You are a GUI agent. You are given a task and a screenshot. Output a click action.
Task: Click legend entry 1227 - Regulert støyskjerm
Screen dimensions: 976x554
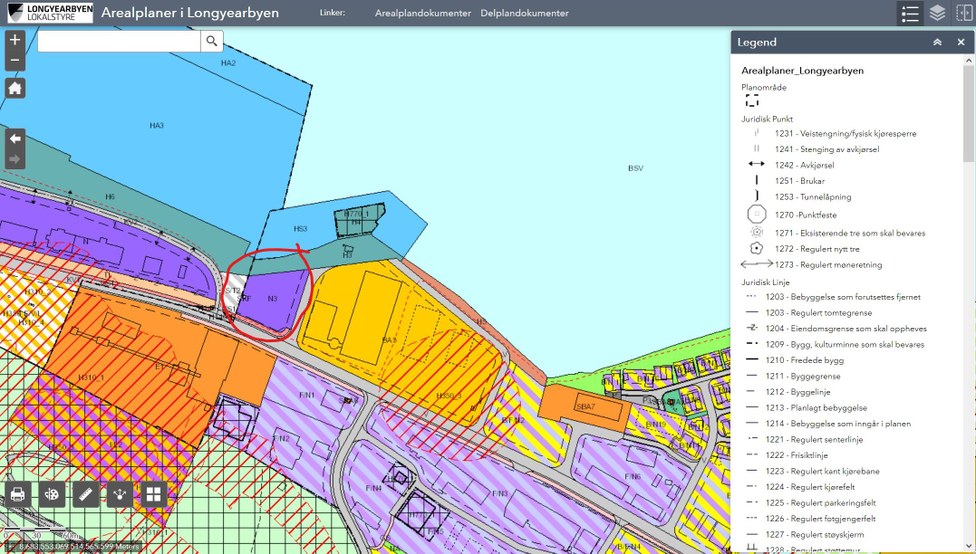tap(815, 534)
